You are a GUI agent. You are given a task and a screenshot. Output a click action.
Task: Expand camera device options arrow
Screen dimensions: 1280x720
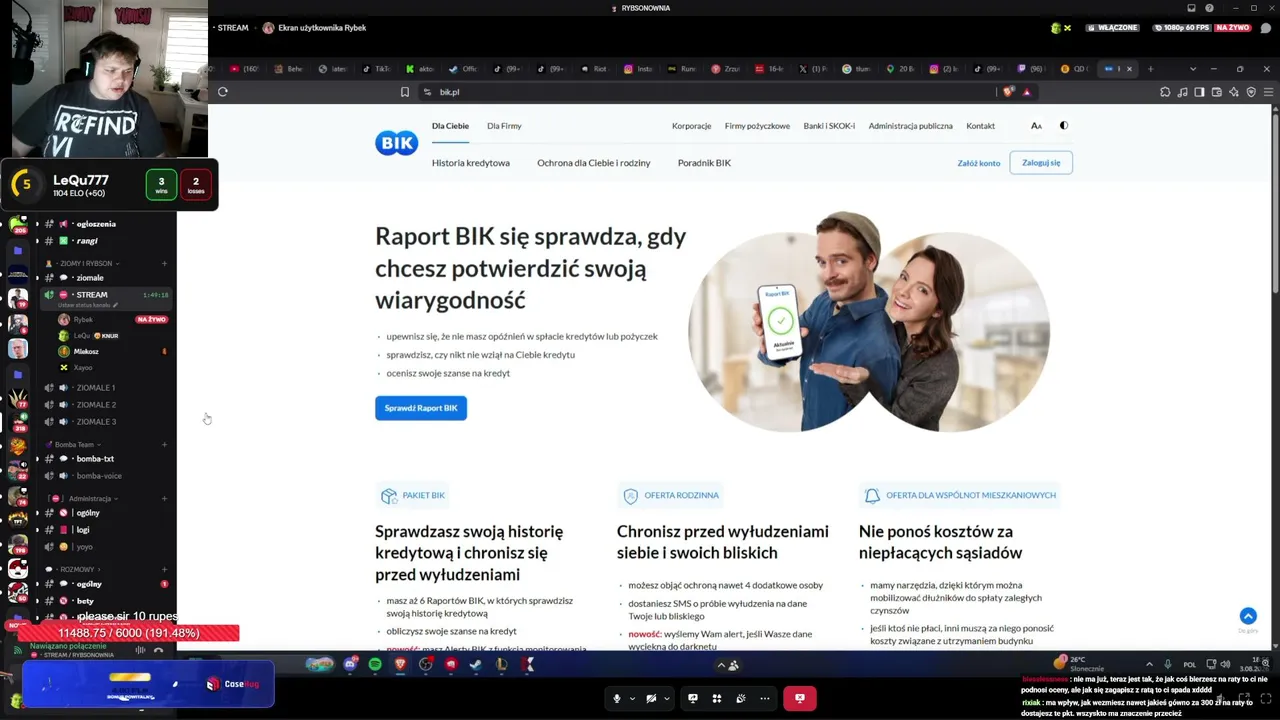pyautogui.click(x=665, y=698)
